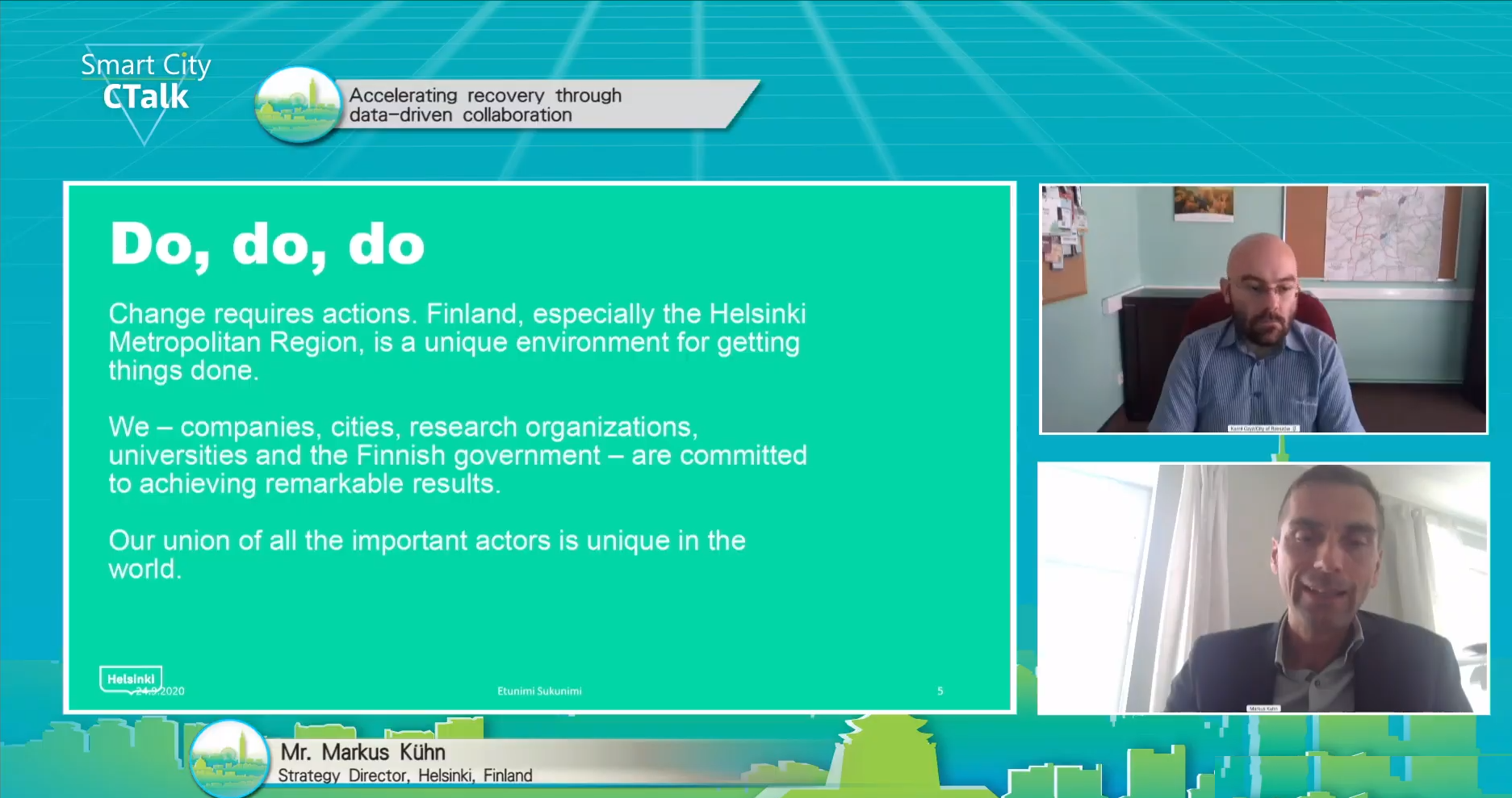The height and width of the screenshot is (798, 1512).
Task: Click slide page number 5
Action: coord(940,691)
